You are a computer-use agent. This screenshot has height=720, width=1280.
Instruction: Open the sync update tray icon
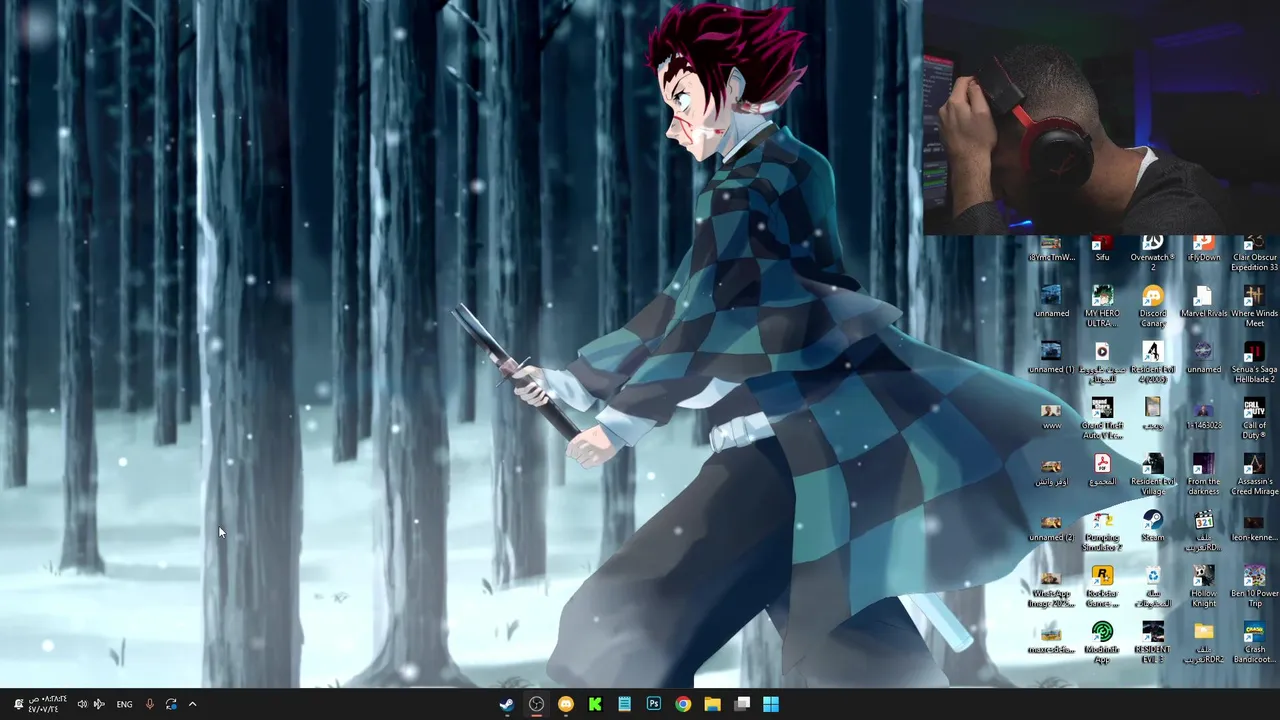pyautogui.click(x=171, y=704)
